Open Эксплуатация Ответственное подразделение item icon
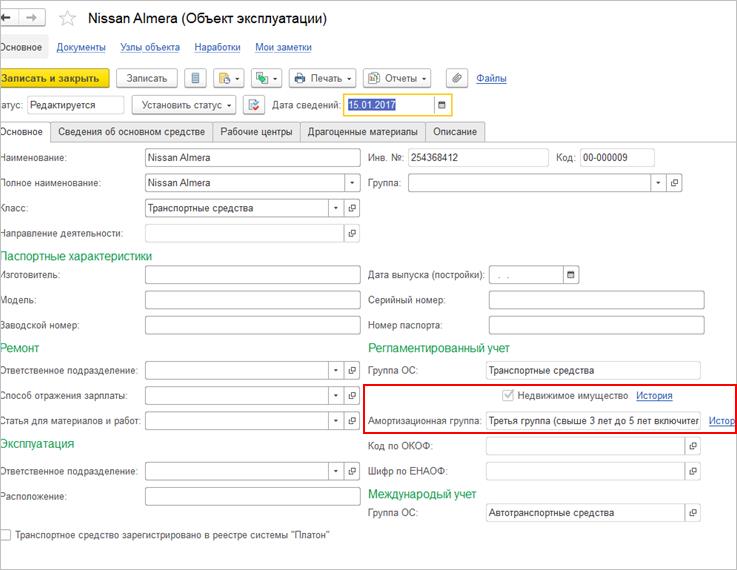Viewport: 737px width, 570px height. click(x=352, y=471)
